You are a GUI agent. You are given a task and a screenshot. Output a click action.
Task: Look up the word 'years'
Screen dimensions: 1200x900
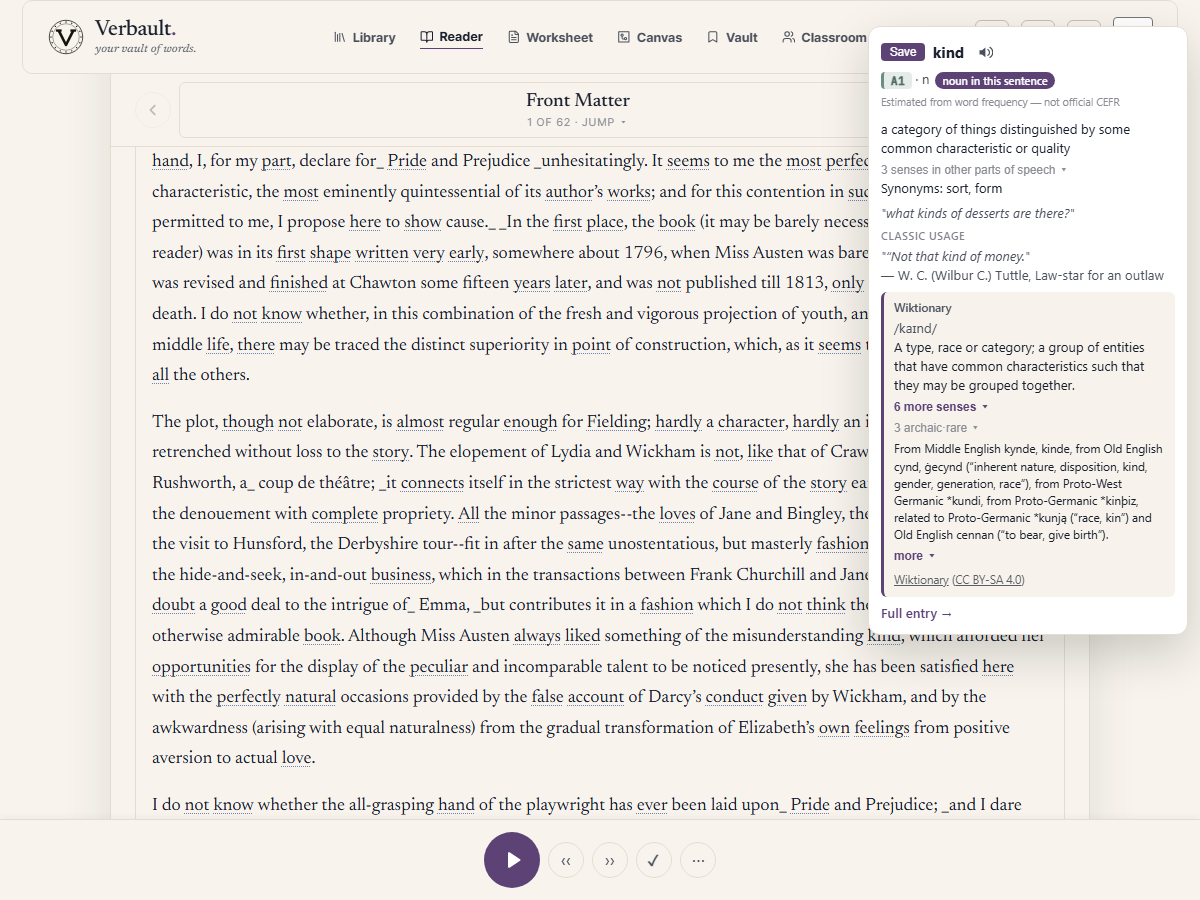[532, 283]
